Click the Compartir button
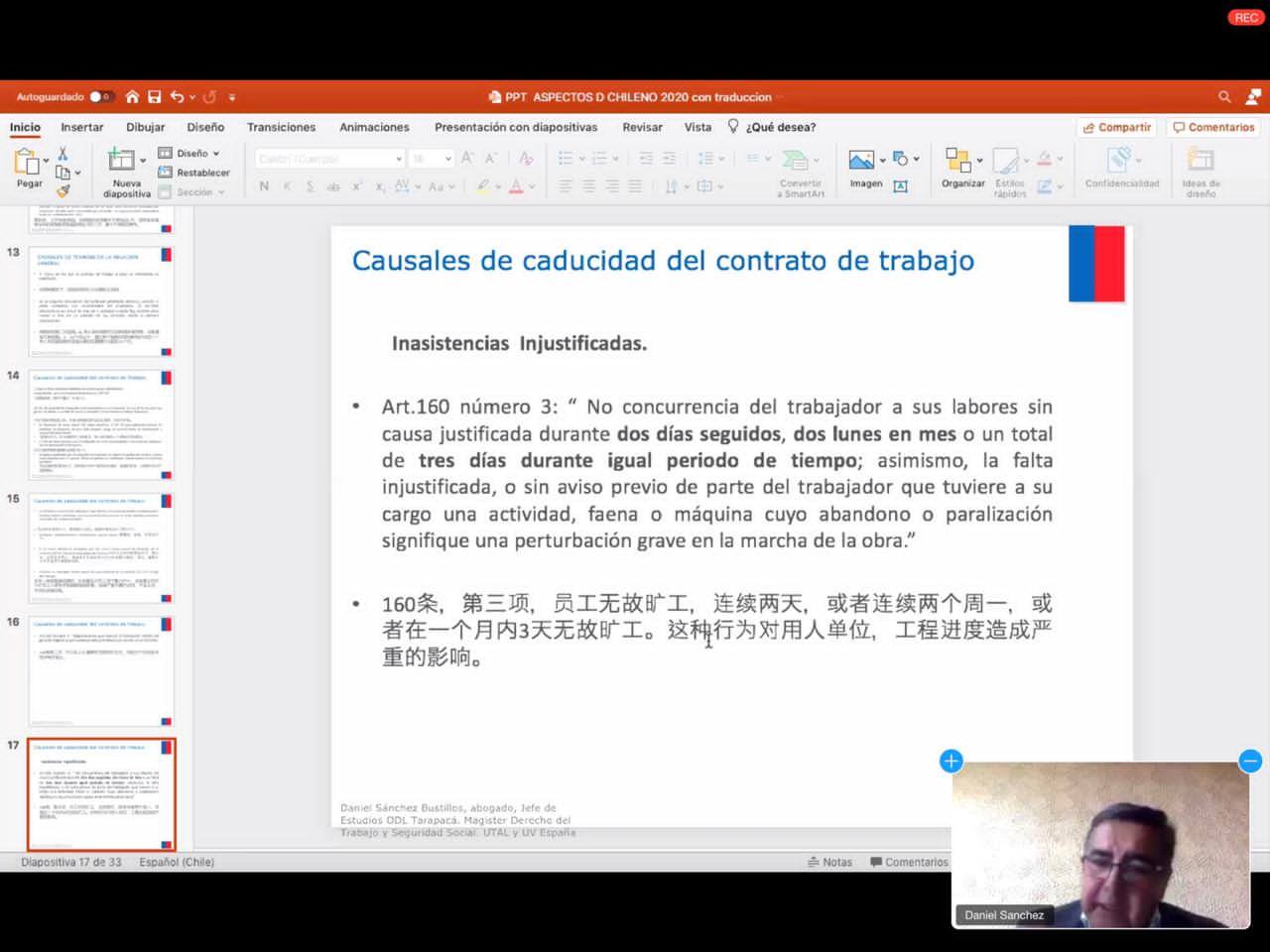The height and width of the screenshot is (952, 1270). point(1117,127)
